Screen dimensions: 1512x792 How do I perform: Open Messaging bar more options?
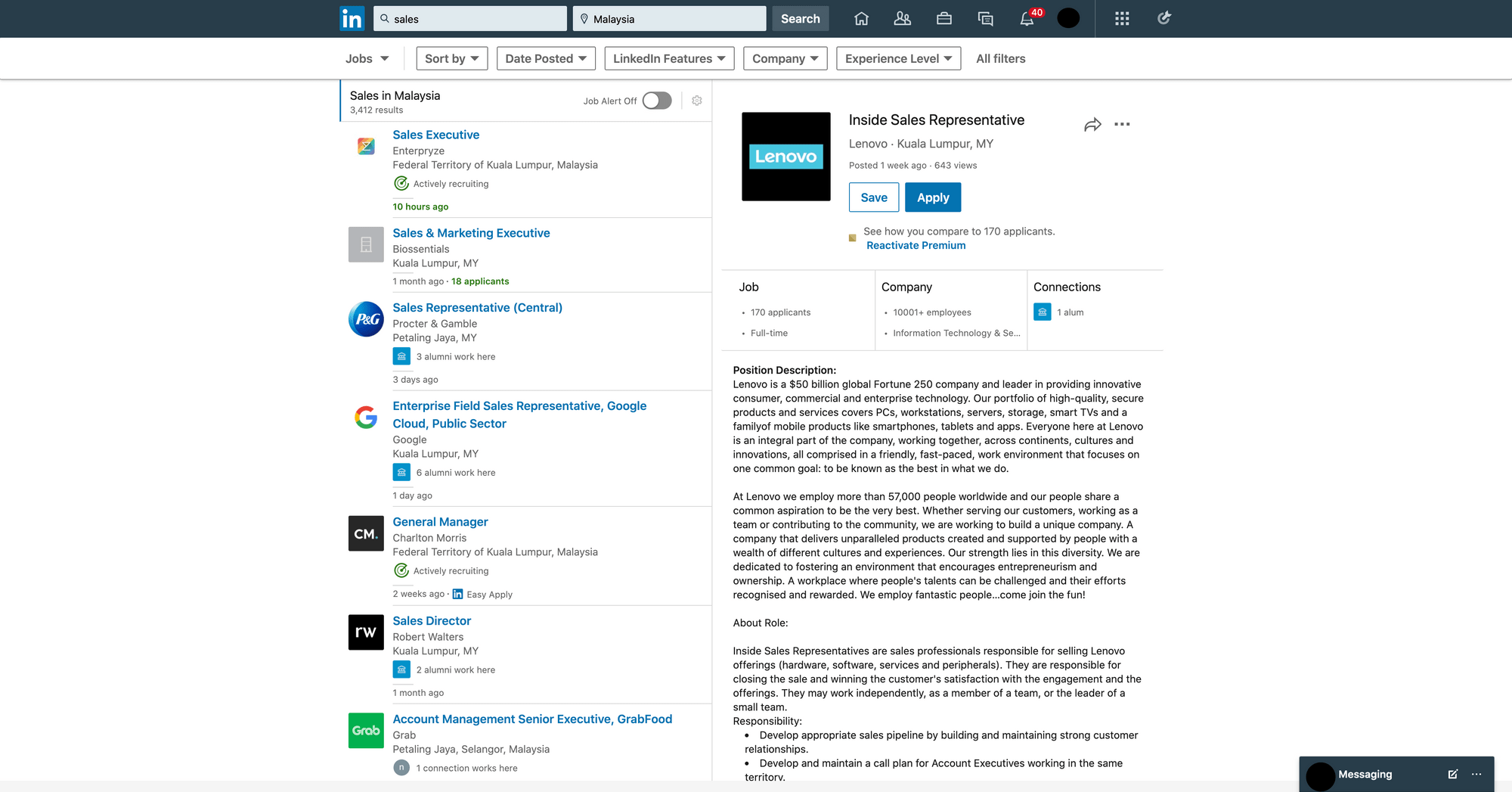1476,774
